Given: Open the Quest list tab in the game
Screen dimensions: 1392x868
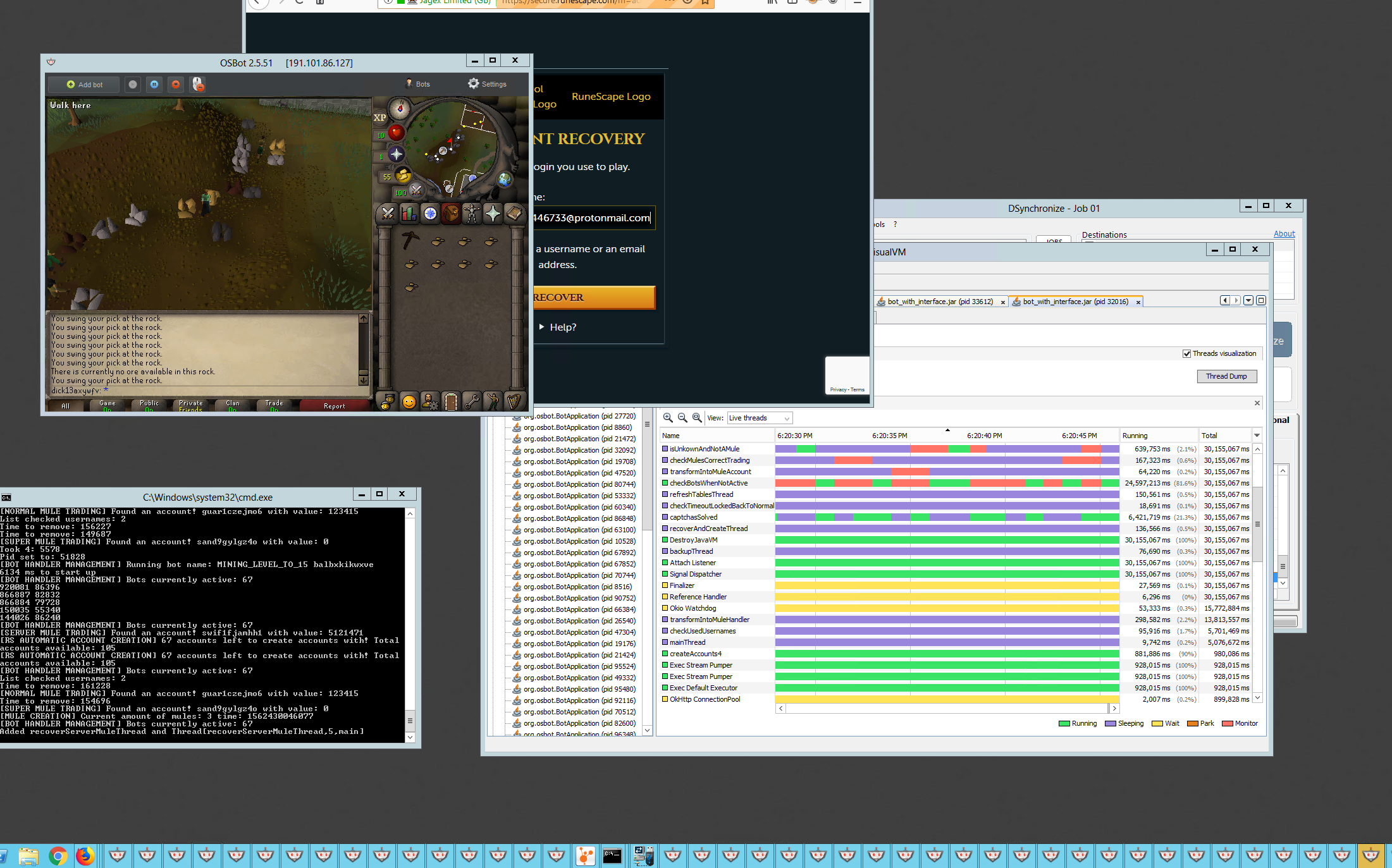Looking at the screenshot, I should tap(430, 214).
